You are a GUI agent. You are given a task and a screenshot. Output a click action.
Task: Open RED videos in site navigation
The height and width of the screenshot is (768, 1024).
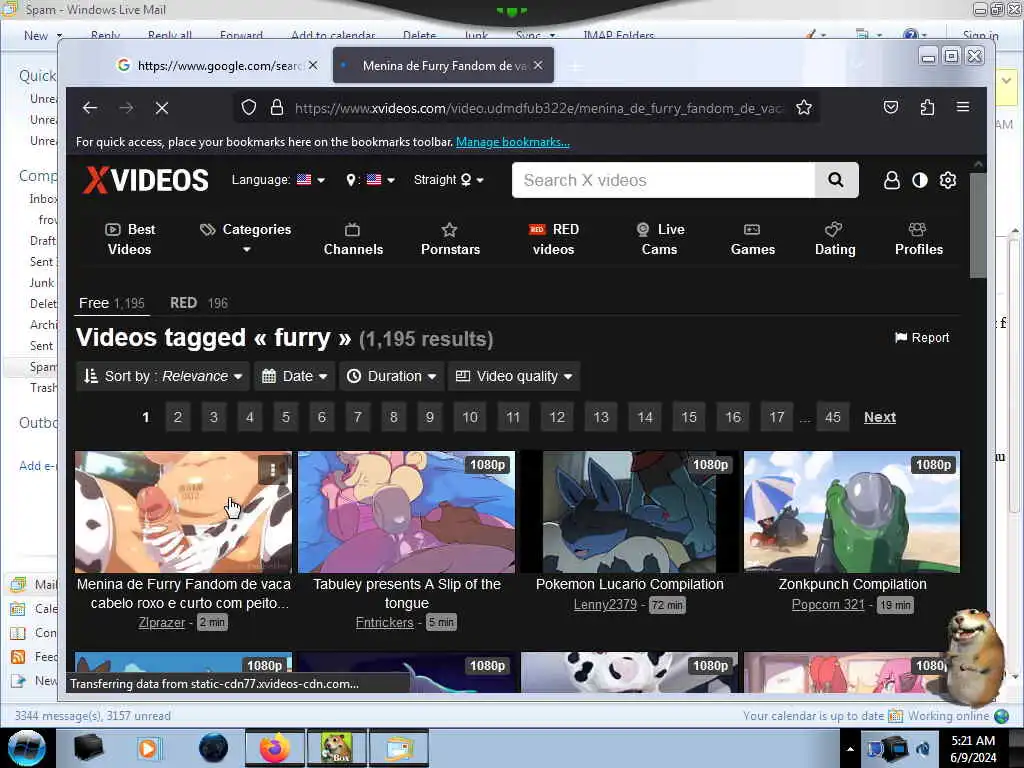pyautogui.click(x=554, y=239)
